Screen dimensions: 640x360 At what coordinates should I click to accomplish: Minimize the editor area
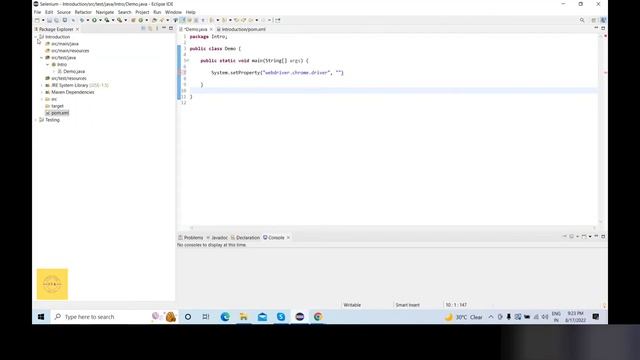click(x=596, y=28)
